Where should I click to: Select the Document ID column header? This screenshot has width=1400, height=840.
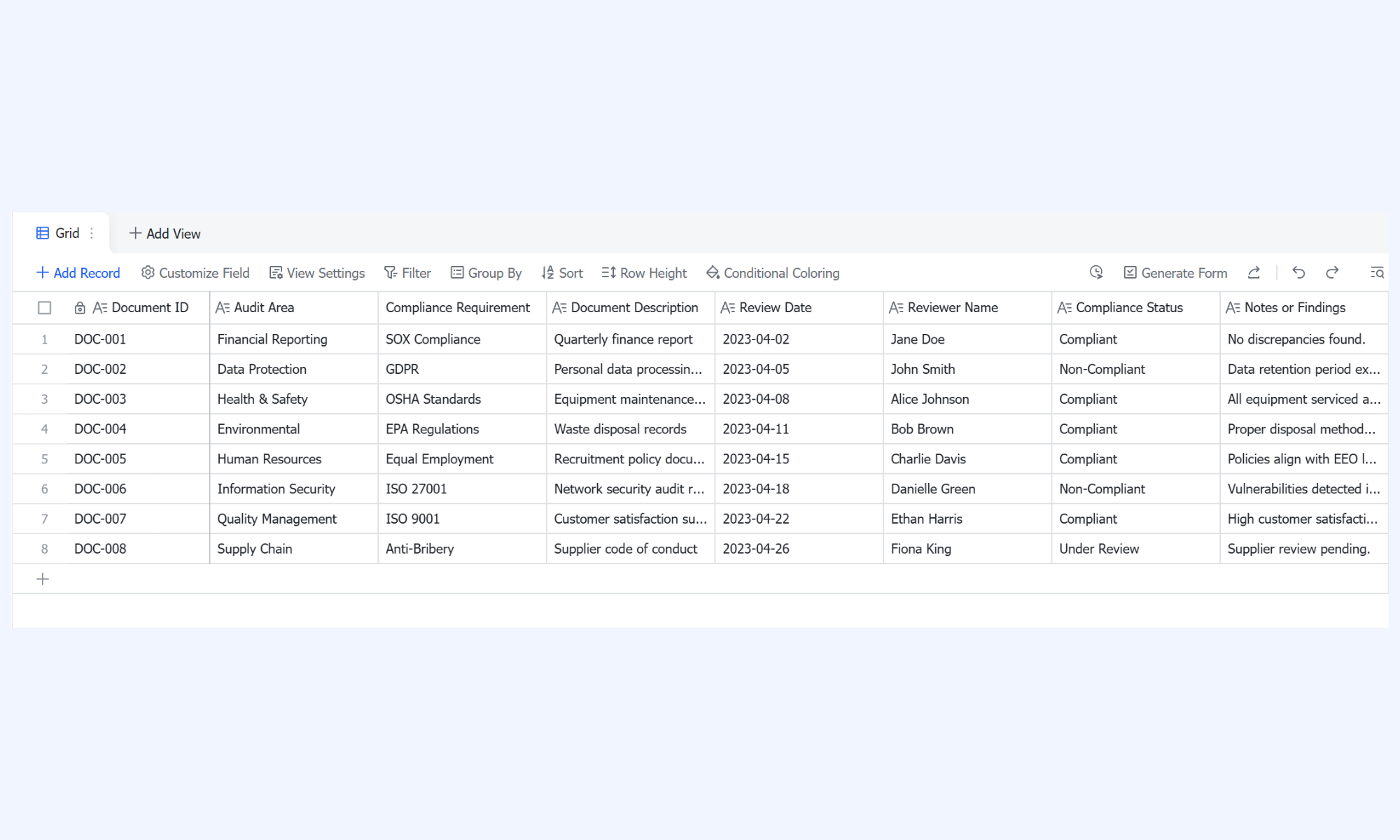[139, 307]
